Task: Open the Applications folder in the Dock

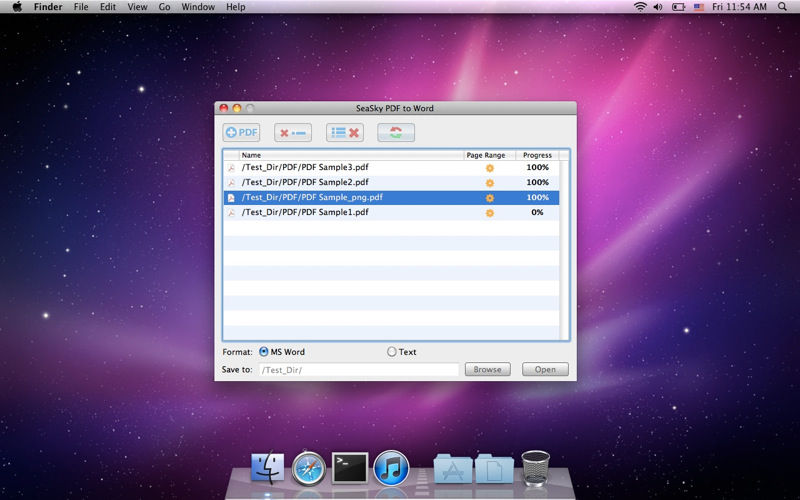Action: [x=453, y=468]
